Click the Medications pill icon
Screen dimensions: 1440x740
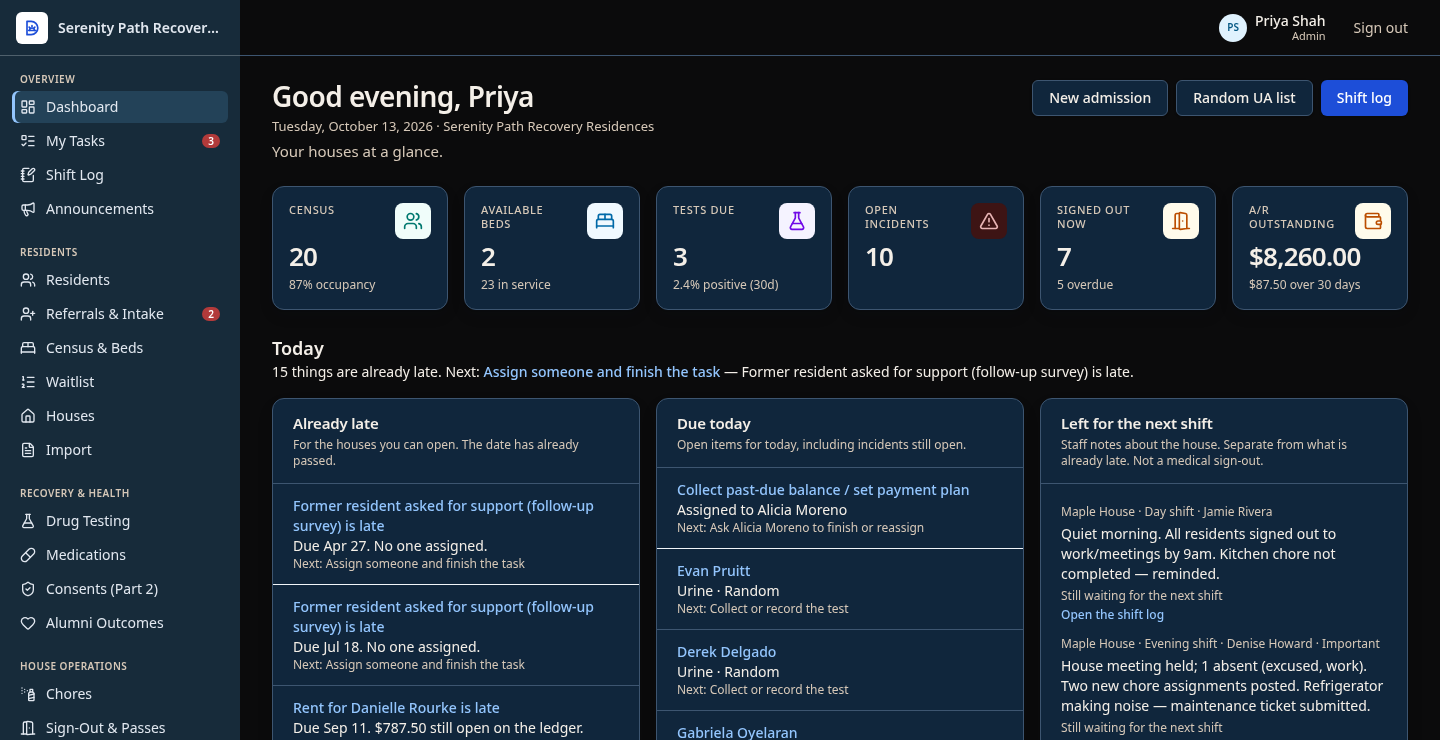point(28,555)
